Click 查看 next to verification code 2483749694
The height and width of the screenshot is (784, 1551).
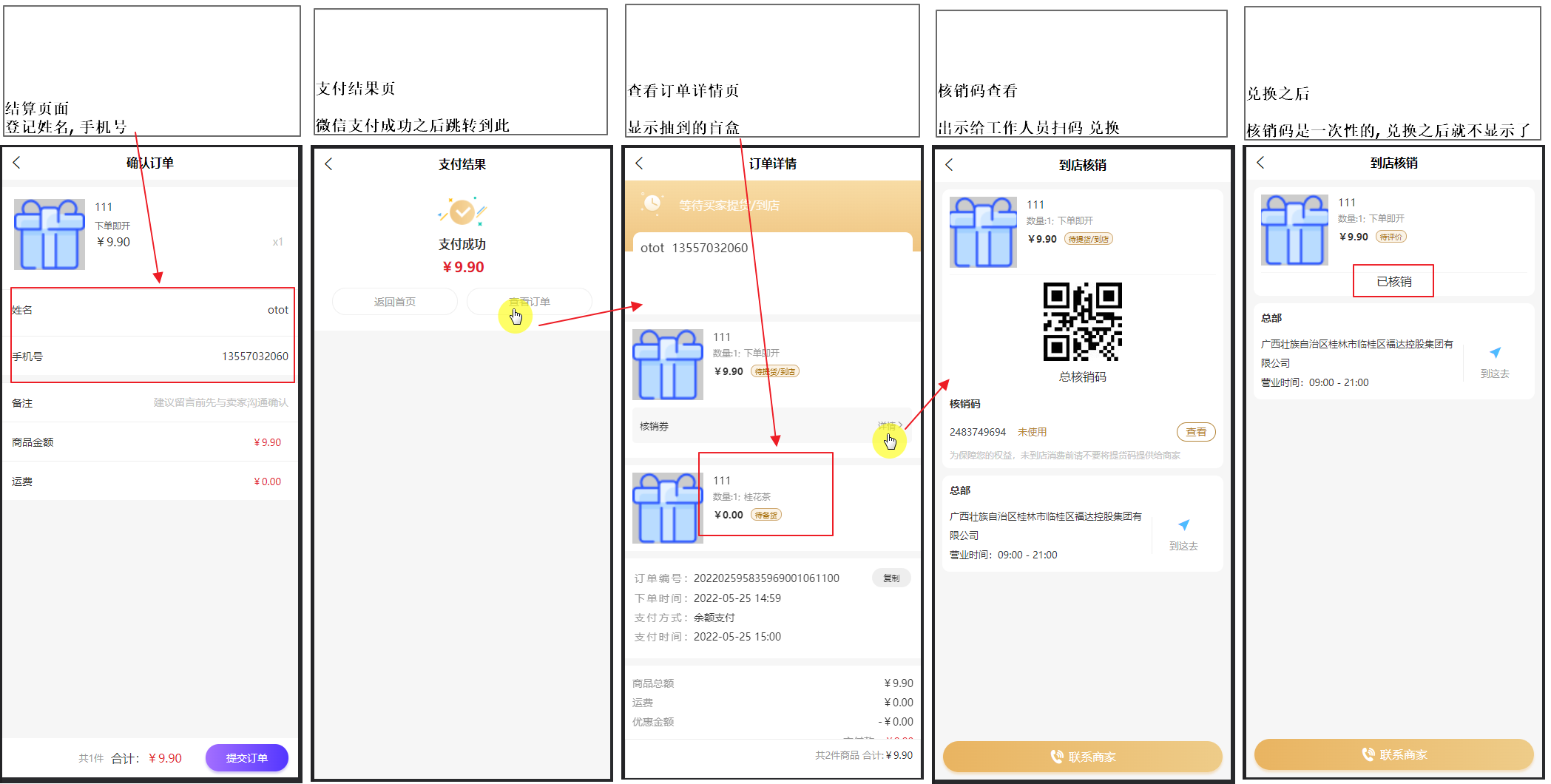click(x=1195, y=432)
